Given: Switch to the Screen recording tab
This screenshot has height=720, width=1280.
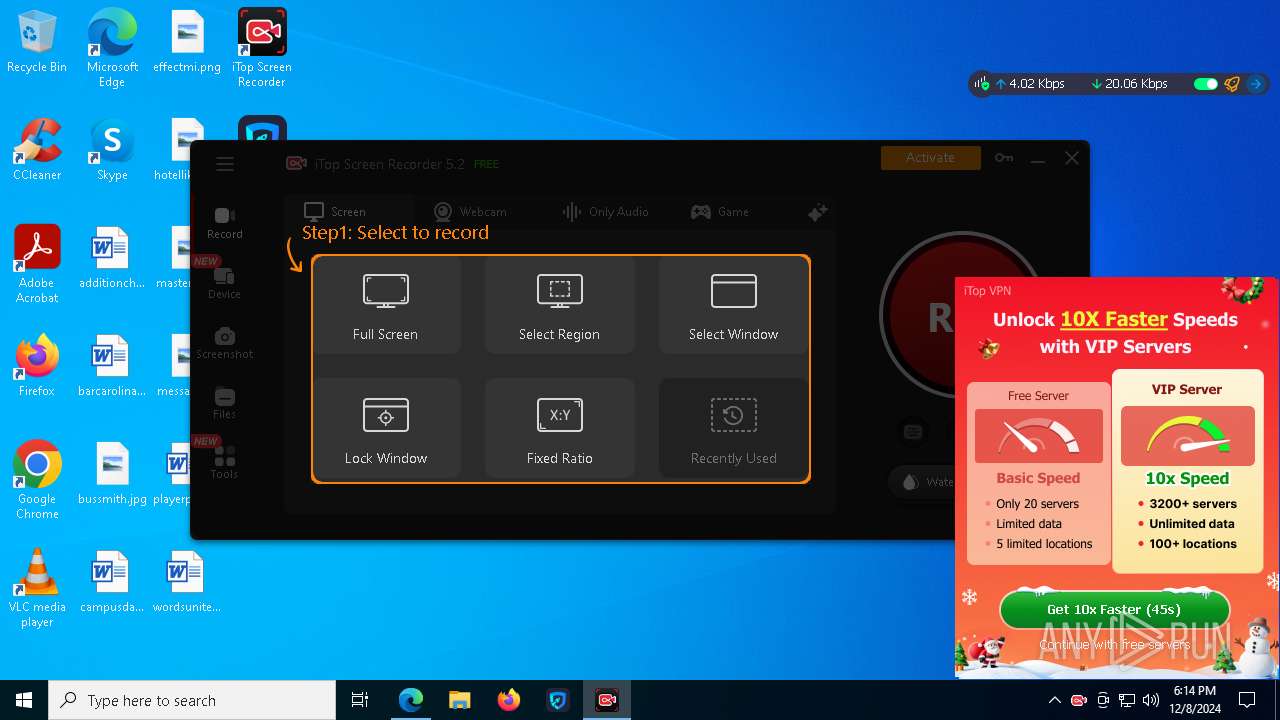Looking at the screenshot, I should tap(336, 212).
